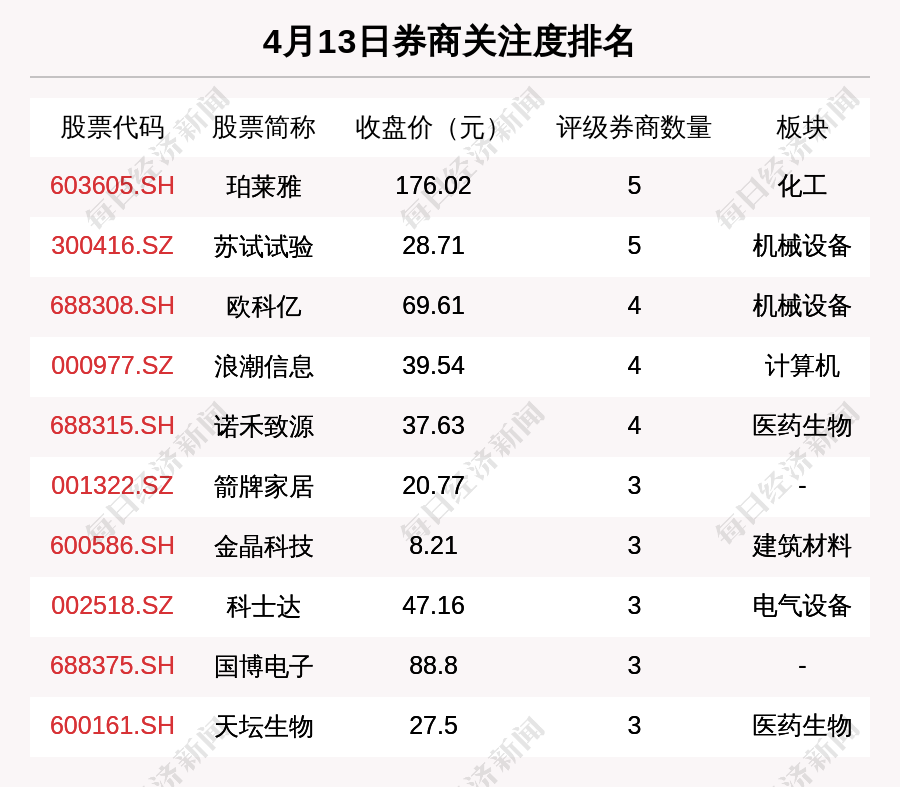This screenshot has height=787, width=900.
Task: Click broker count 3 in 科士达 row
Action: 634,606
